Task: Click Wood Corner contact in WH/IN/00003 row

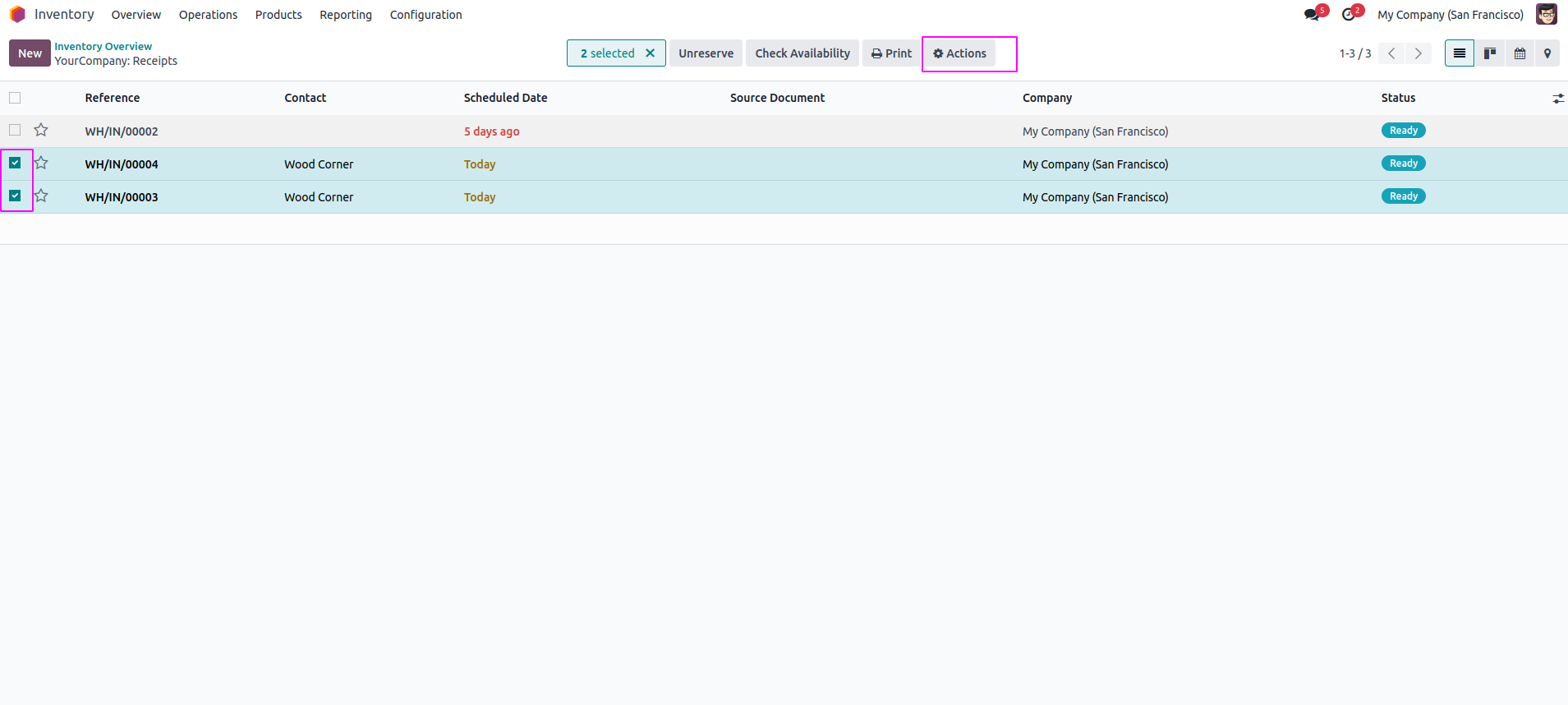Action: click(319, 197)
